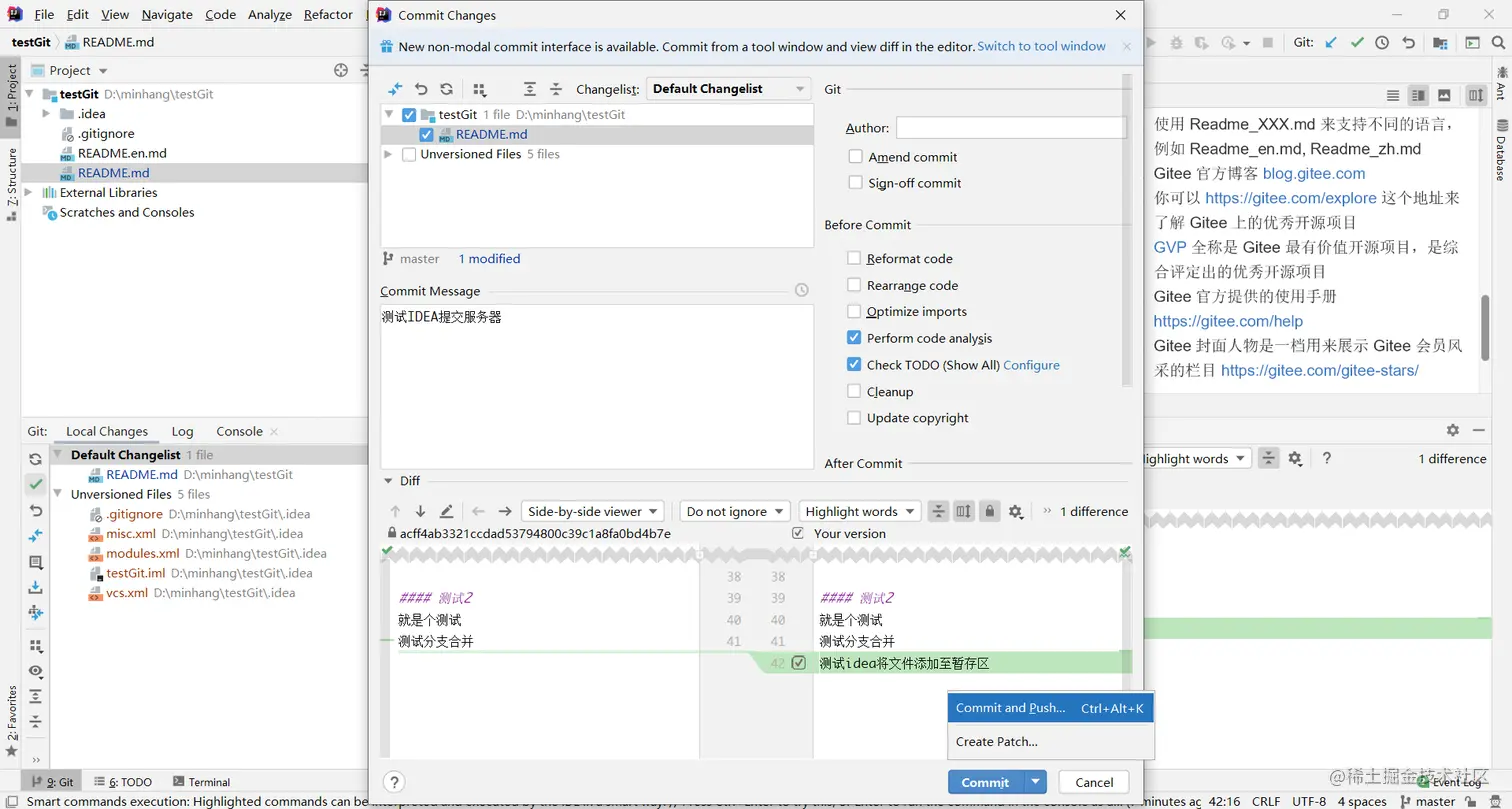This screenshot has width=1512, height=809.
Task: Switch to Log tab in Git panel
Action: pos(182,431)
